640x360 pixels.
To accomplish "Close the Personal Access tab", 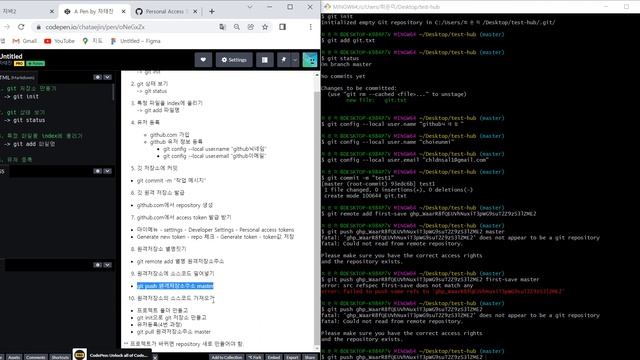I will coord(195,11).
